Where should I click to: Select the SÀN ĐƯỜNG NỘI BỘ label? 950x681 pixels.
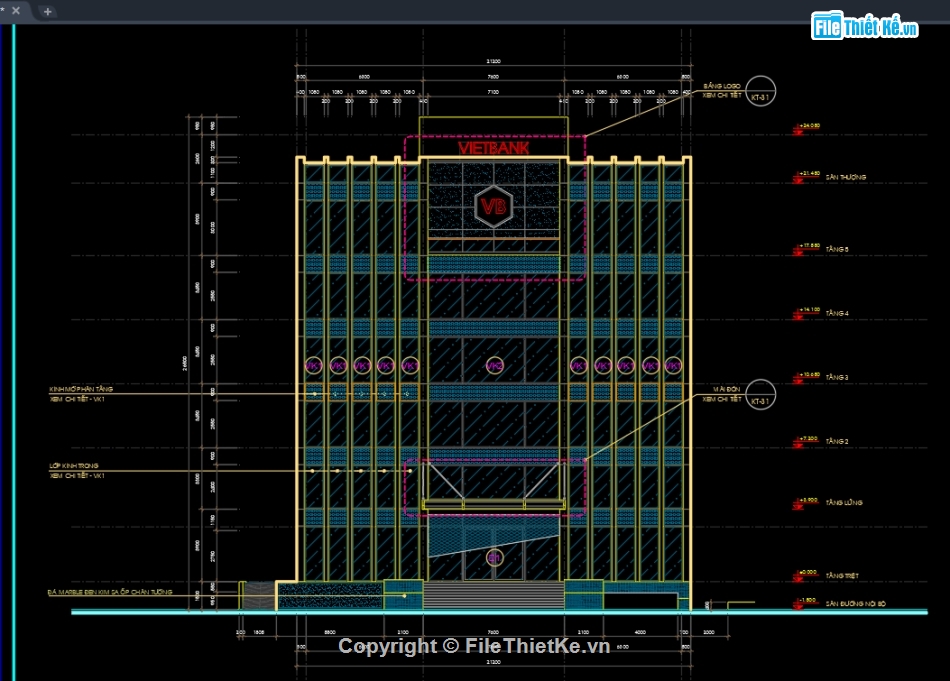(x=855, y=603)
